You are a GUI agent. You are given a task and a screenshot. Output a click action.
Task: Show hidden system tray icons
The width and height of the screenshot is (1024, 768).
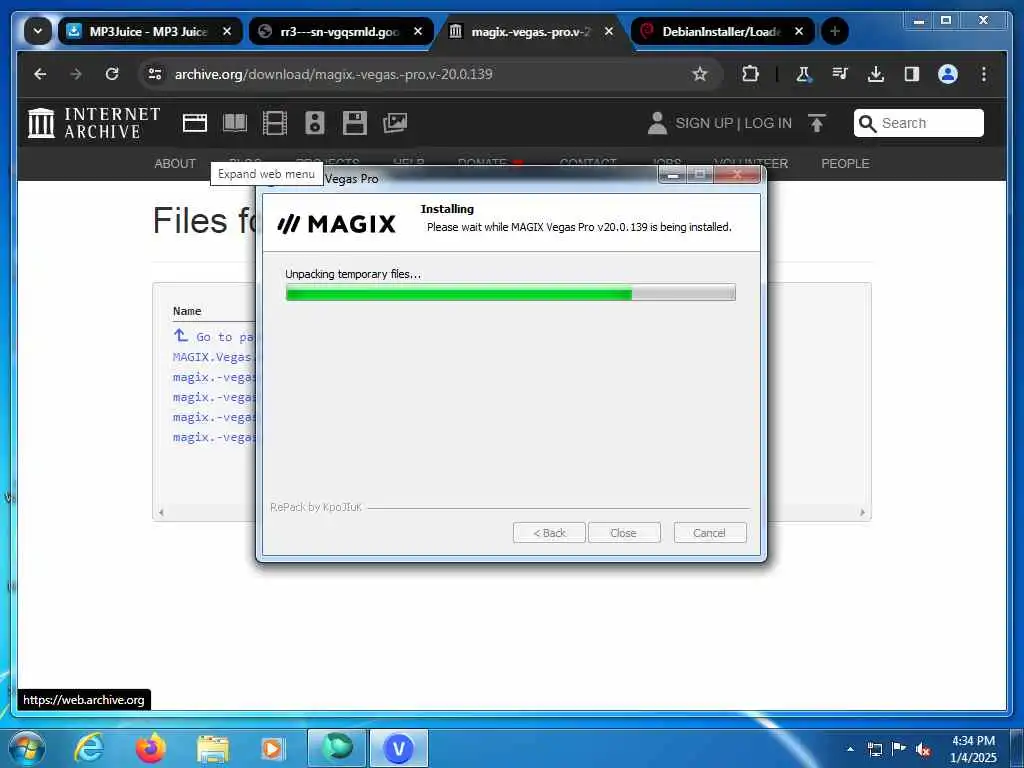tap(850, 749)
